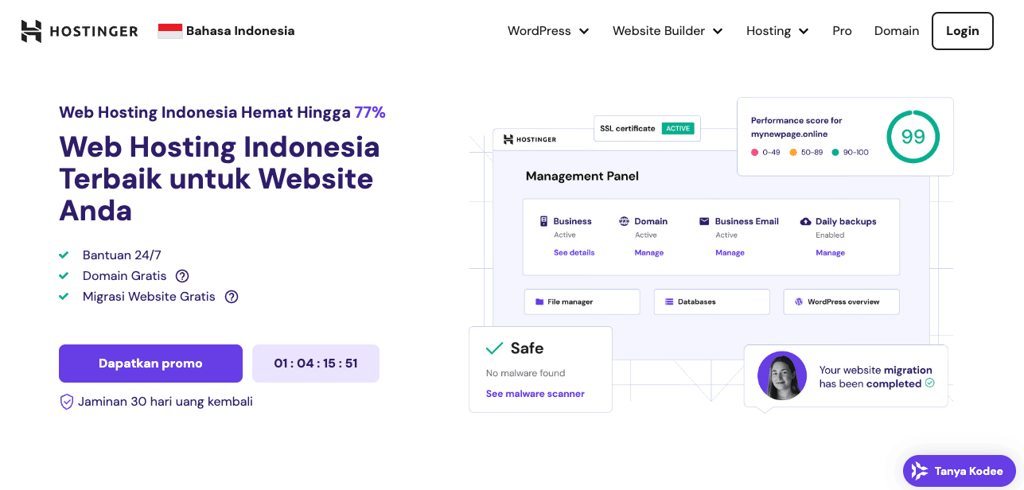Image resolution: width=1024 pixels, height=490 pixels.
Task: Click pink 0-49 score legend dot
Action: click(755, 152)
